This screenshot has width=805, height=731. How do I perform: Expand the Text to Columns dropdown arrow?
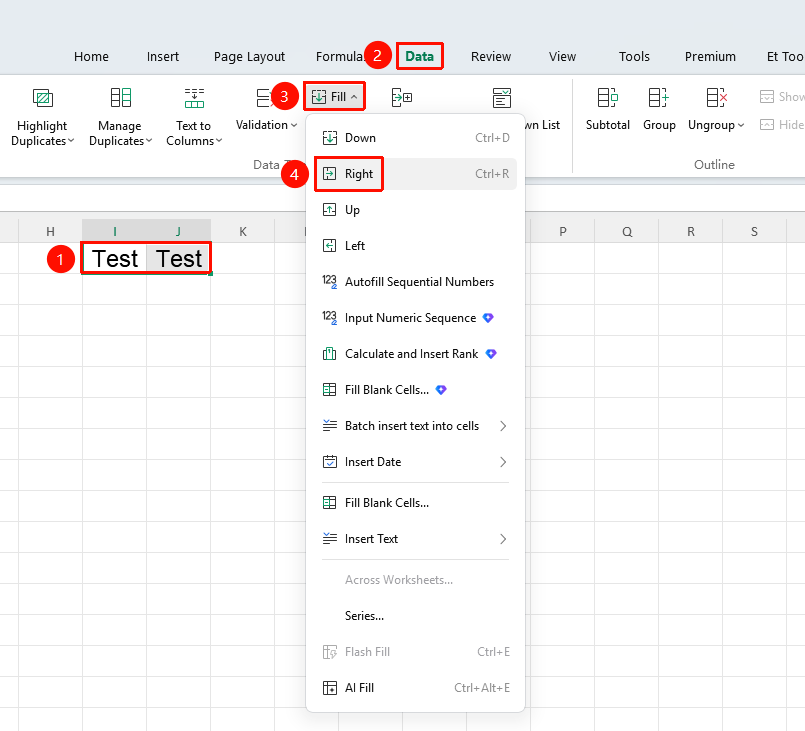coord(219,141)
